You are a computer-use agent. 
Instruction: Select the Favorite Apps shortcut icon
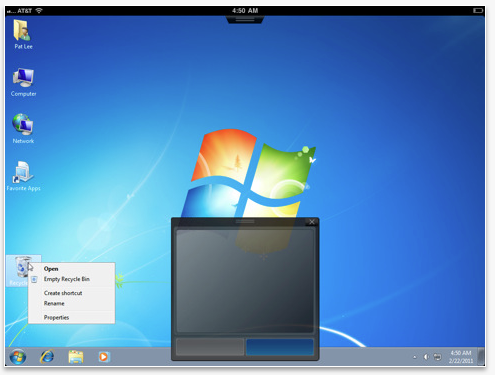click(23, 176)
